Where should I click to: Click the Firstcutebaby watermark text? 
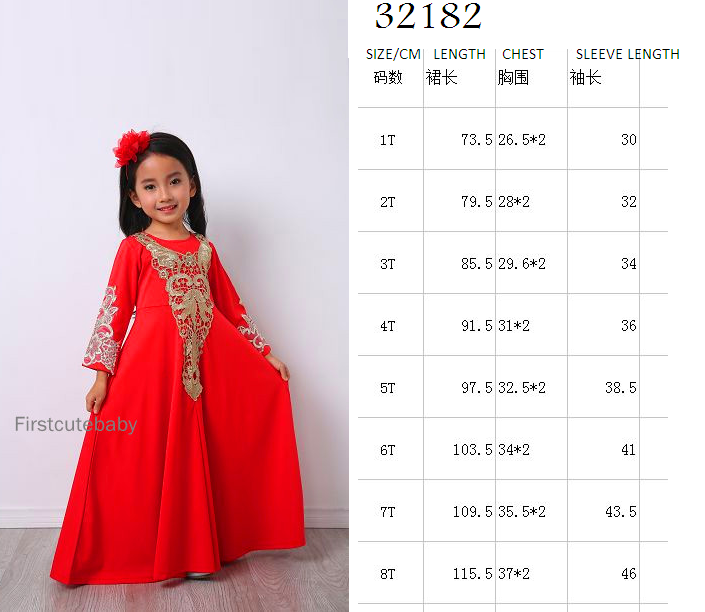coord(76,424)
